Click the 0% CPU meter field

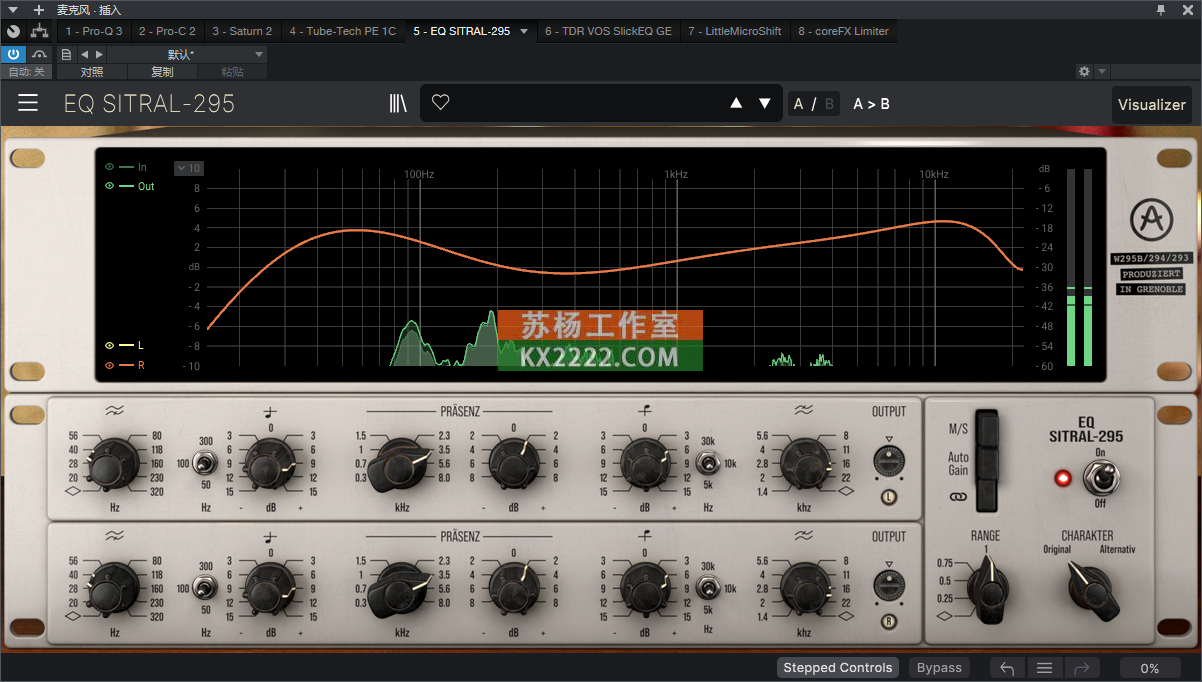tap(1150, 668)
